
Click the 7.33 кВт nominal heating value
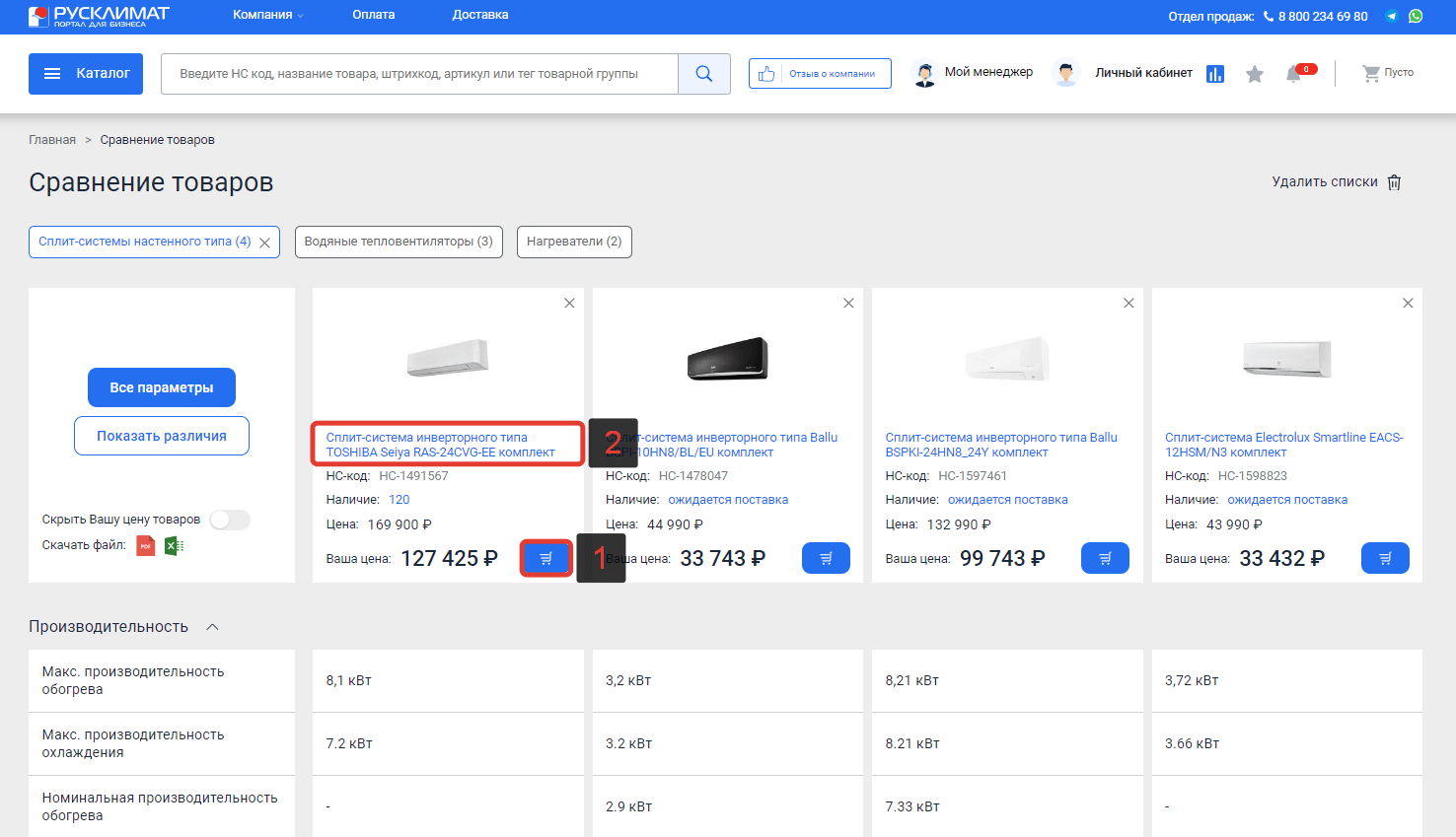point(912,806)
